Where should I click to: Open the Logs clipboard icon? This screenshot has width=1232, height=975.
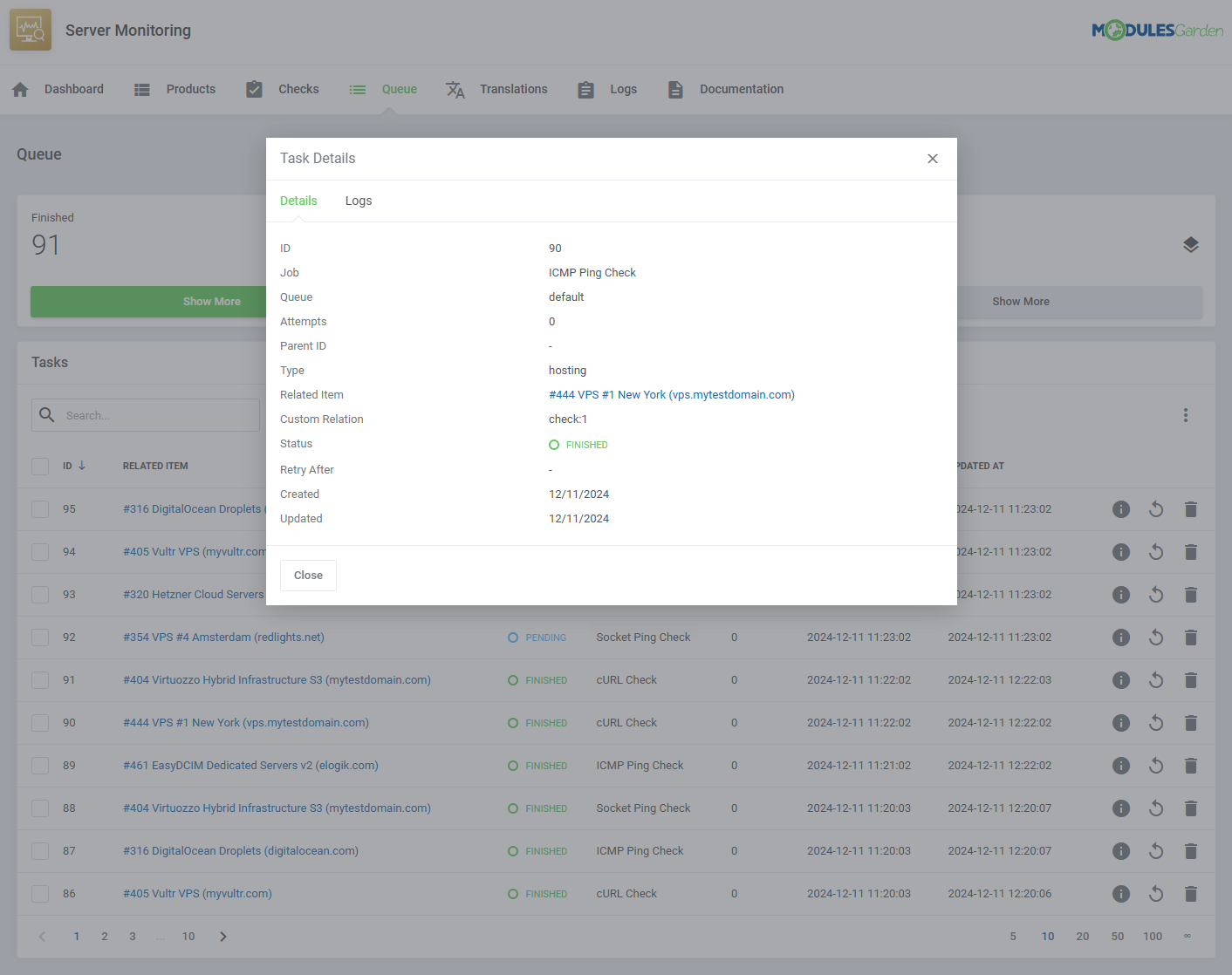tap(585, 89)
